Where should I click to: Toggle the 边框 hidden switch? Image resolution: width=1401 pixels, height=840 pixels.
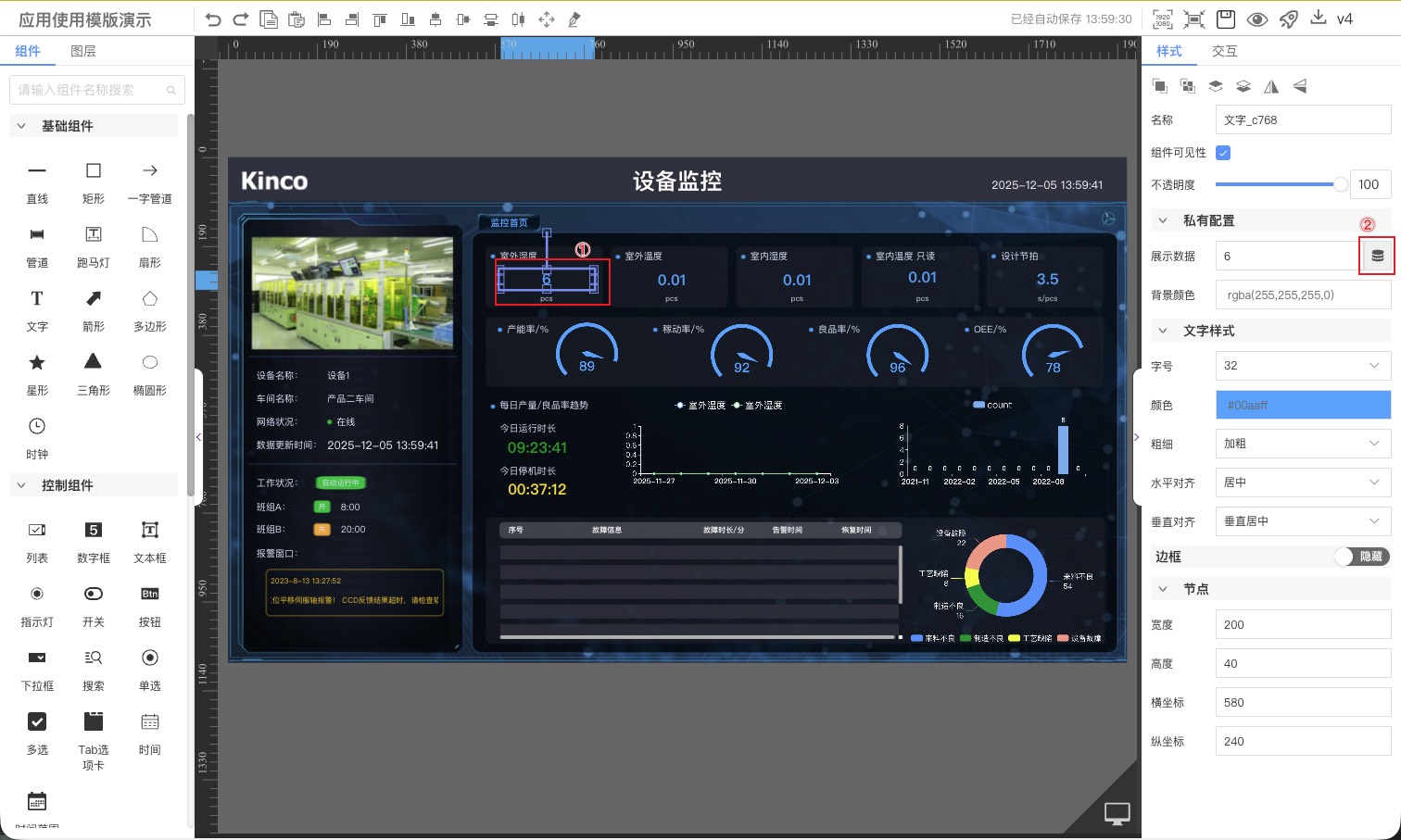(x=1362, y=557)
